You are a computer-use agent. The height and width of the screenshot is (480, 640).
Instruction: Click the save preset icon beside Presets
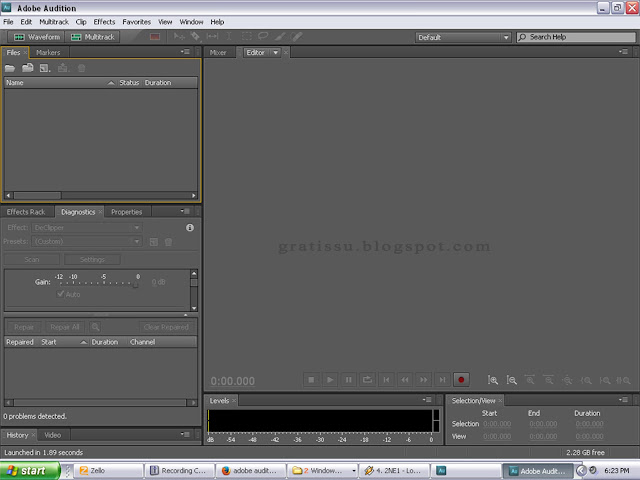tap(154, 242)
